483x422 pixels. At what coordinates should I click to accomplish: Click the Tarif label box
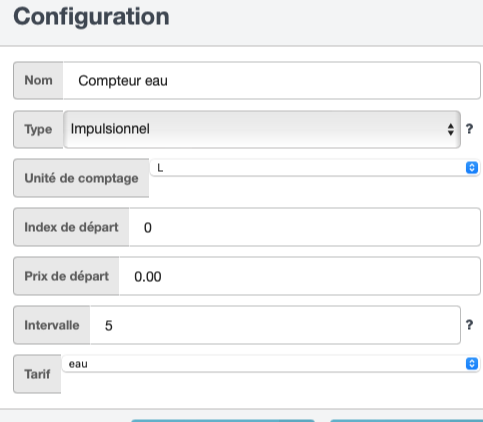tap(37, 374)
